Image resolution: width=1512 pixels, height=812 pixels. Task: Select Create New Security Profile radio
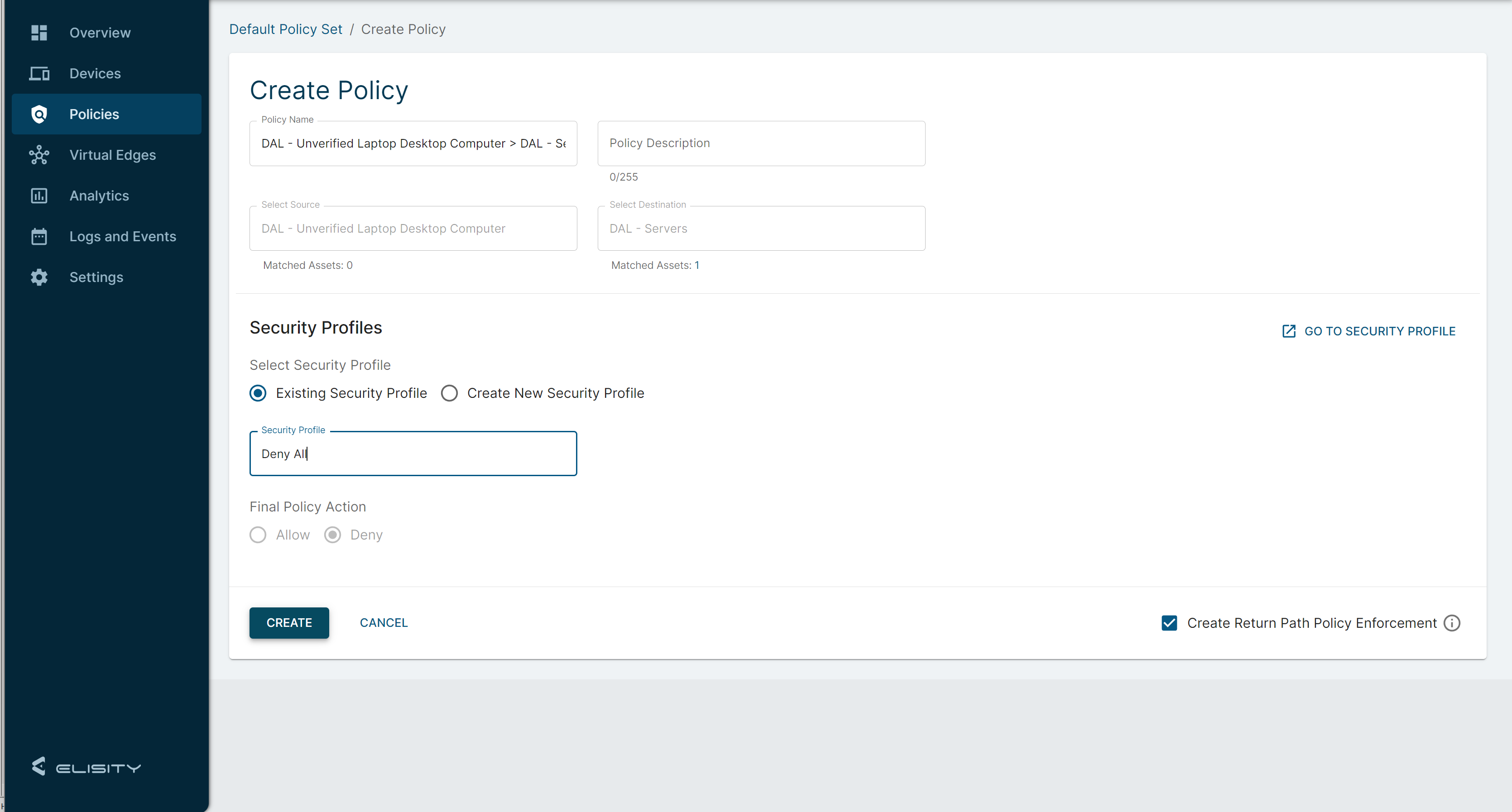(x=449, y=393)
